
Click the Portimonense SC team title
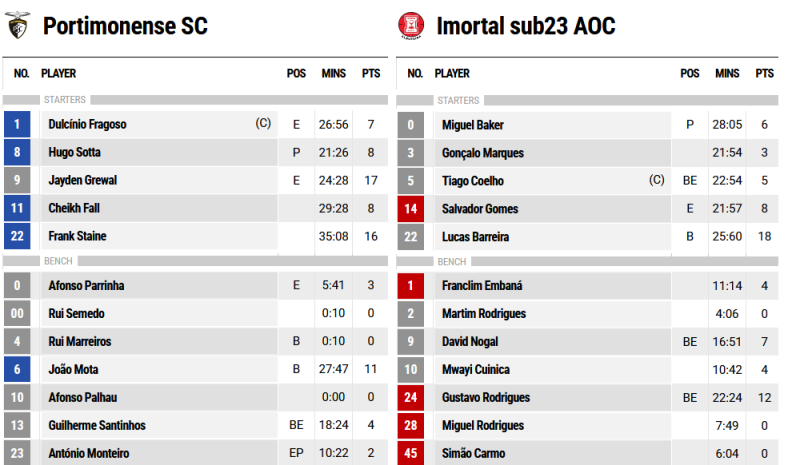126,26
